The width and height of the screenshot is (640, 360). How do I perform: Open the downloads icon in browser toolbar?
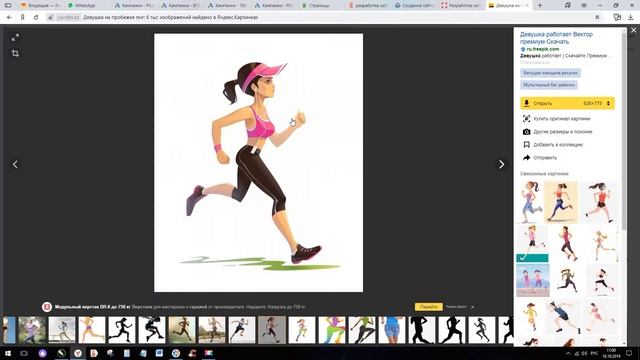[x=631, y=18]
